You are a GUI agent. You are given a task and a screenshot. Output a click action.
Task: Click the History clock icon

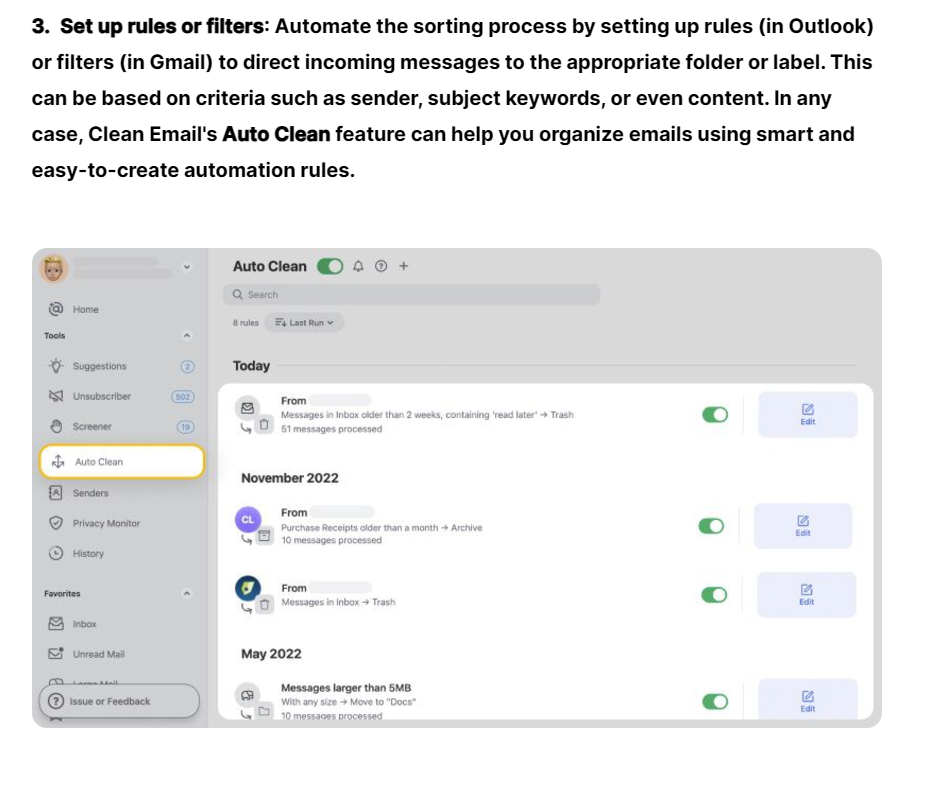coord(56,553)
